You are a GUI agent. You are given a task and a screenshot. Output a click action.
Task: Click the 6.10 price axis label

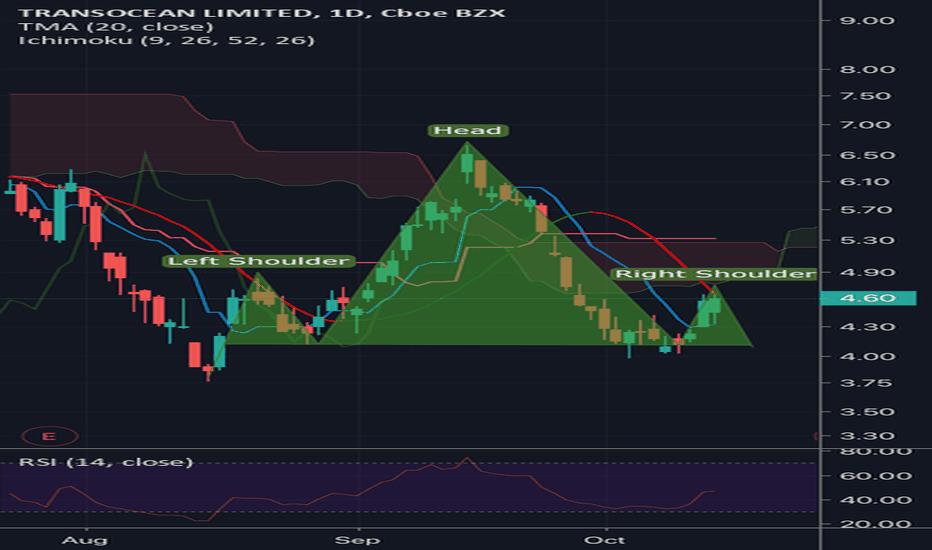click(865, 182)
